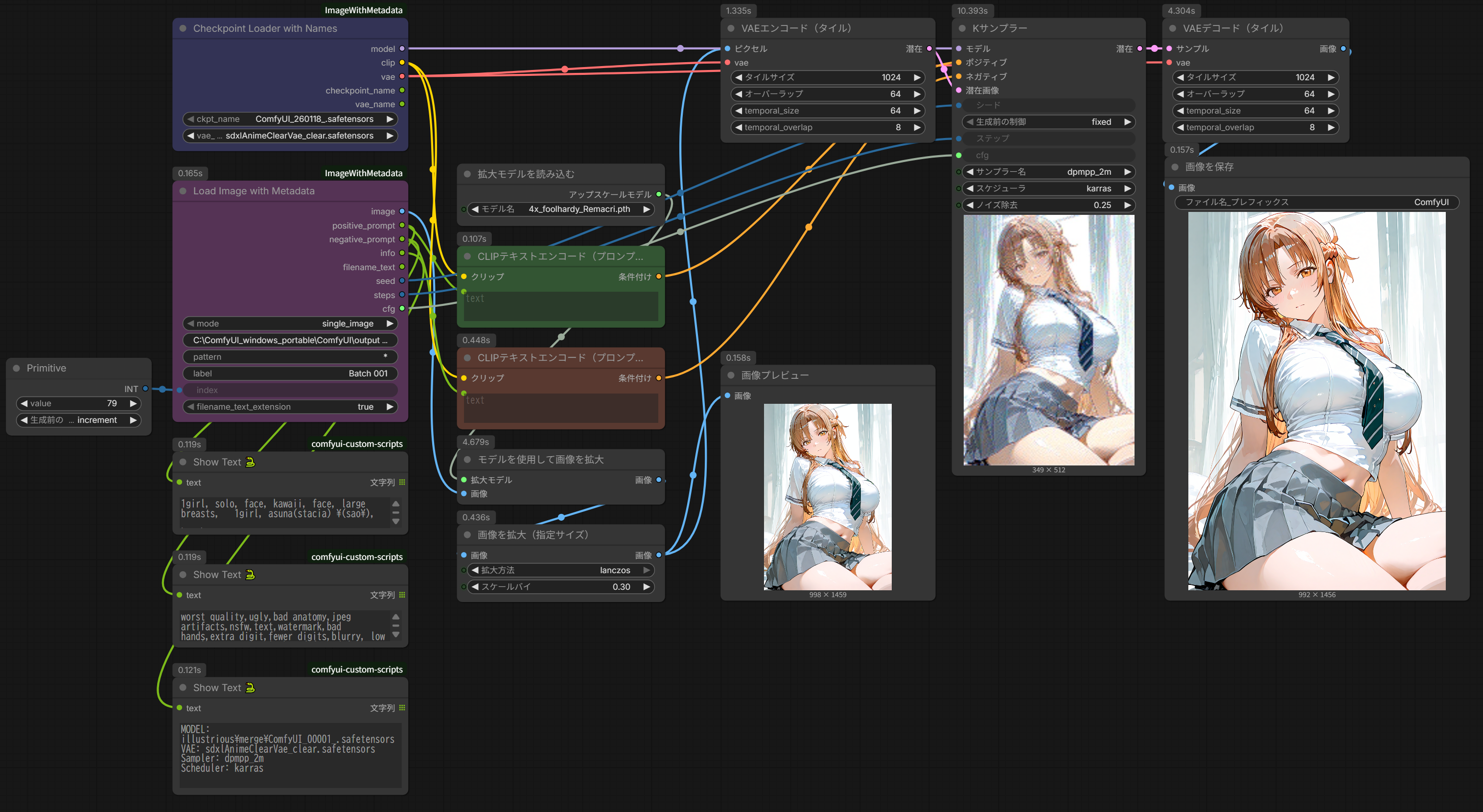The image size is (1483, 812).
Task: Click the green CLIP encode text box
Action: click(x=561, y=306)
